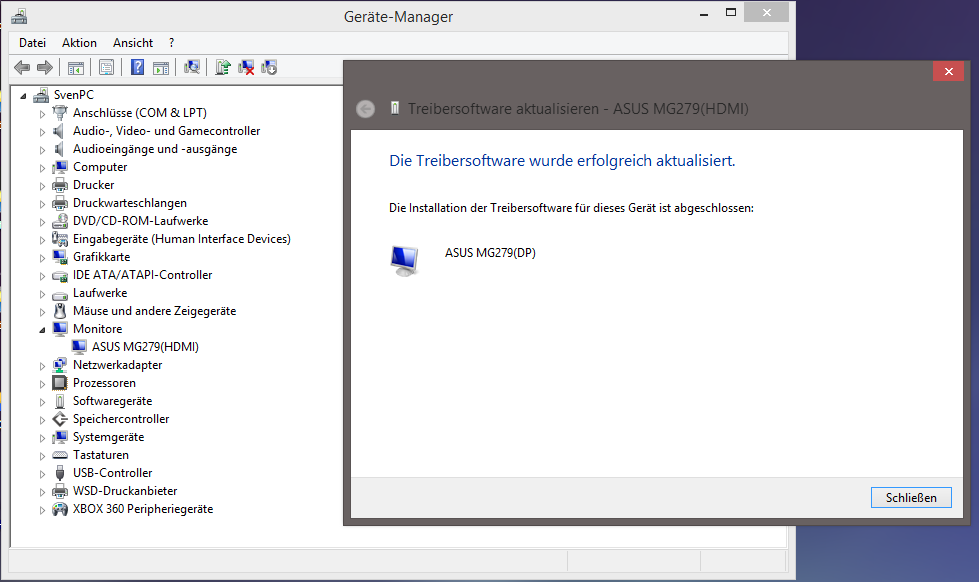Select ASUS MG279(HDMI) under Monitore
Screen dimensions: 979x582
[x=145, y=347]
